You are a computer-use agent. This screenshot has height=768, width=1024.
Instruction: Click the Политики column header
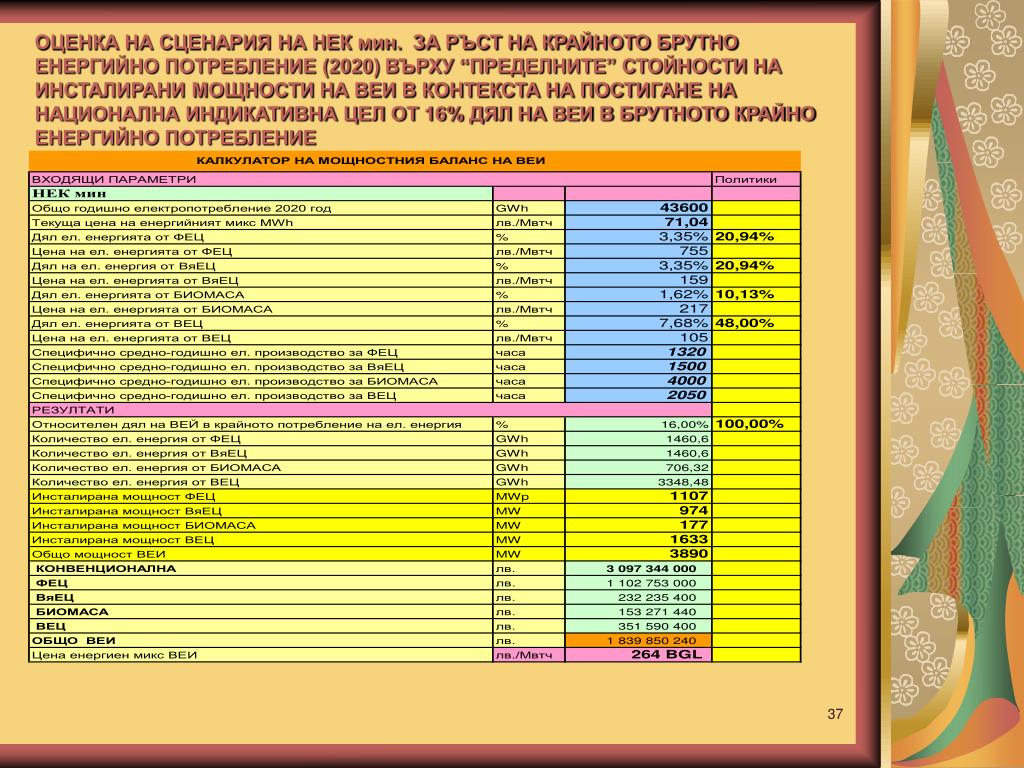[756, 179]
